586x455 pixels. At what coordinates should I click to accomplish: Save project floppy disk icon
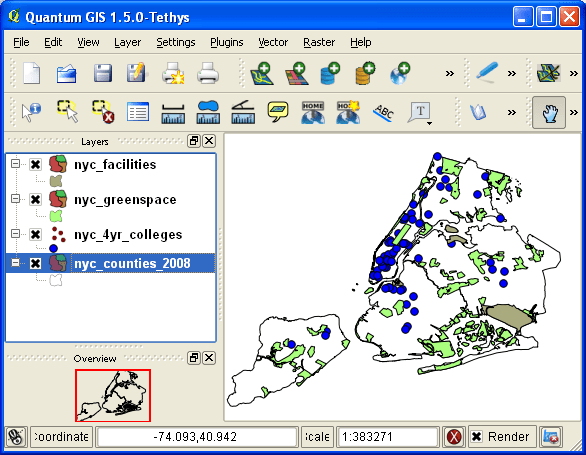(x=103, y=73)
